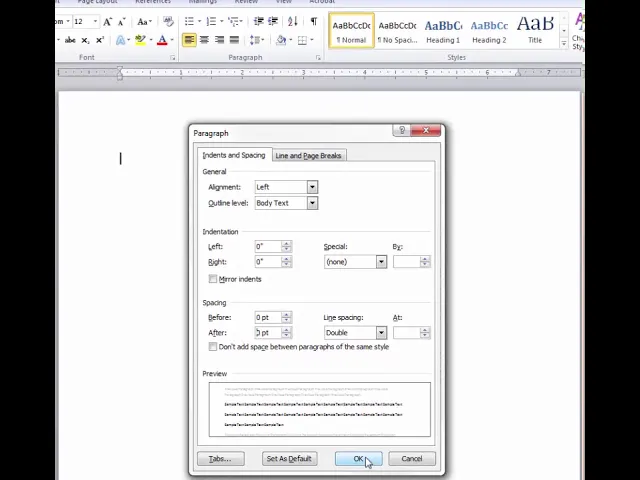Switch to Line and Page Breaks tab
Viewport: 640px width, 480px height.
(308, 156)
